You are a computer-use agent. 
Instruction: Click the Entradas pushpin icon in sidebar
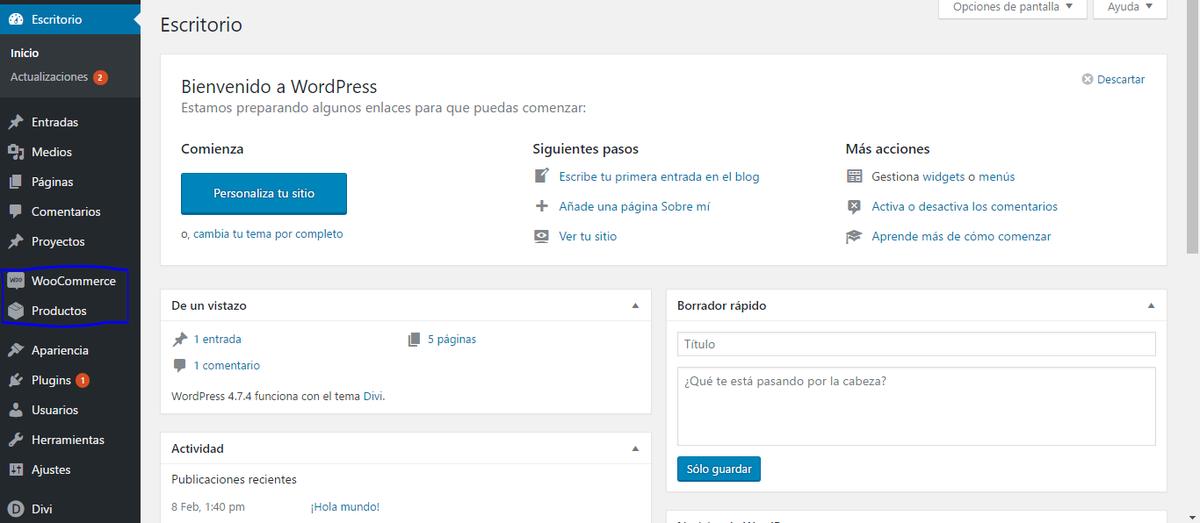pos(15,122)
